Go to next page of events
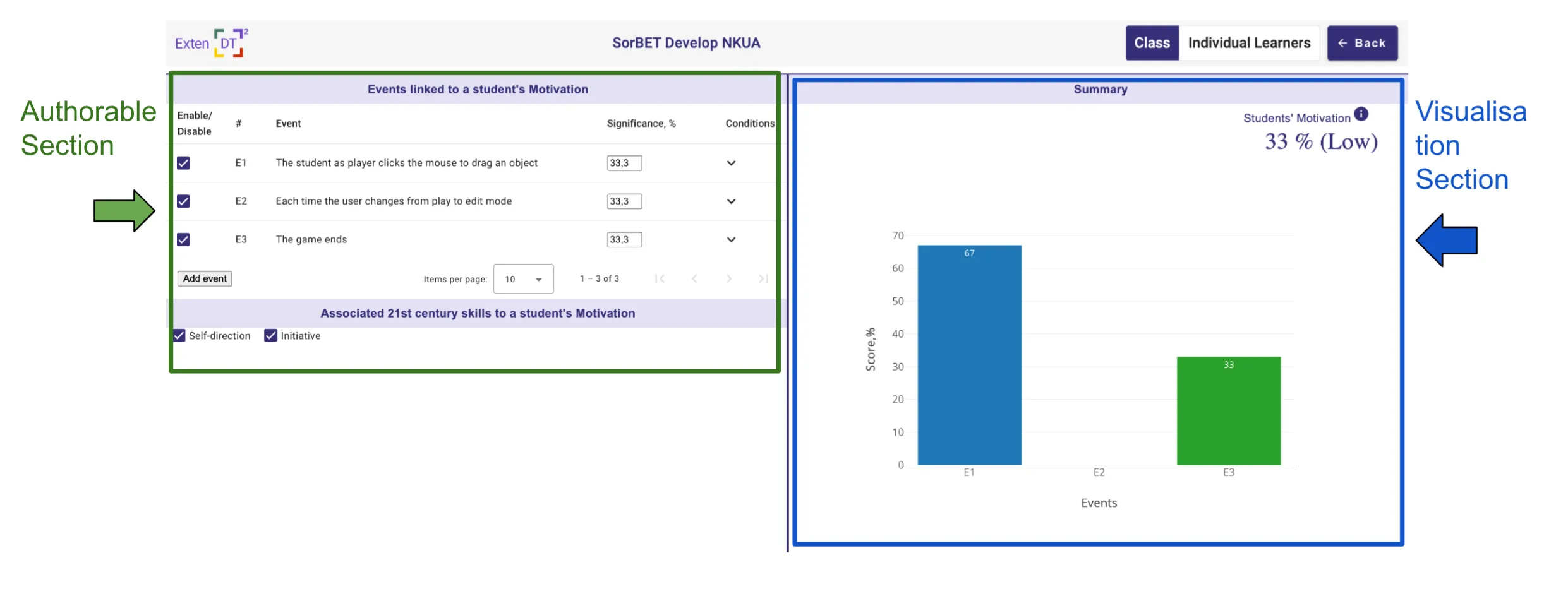The image size is (1568, 601). (x=729, y=278)
